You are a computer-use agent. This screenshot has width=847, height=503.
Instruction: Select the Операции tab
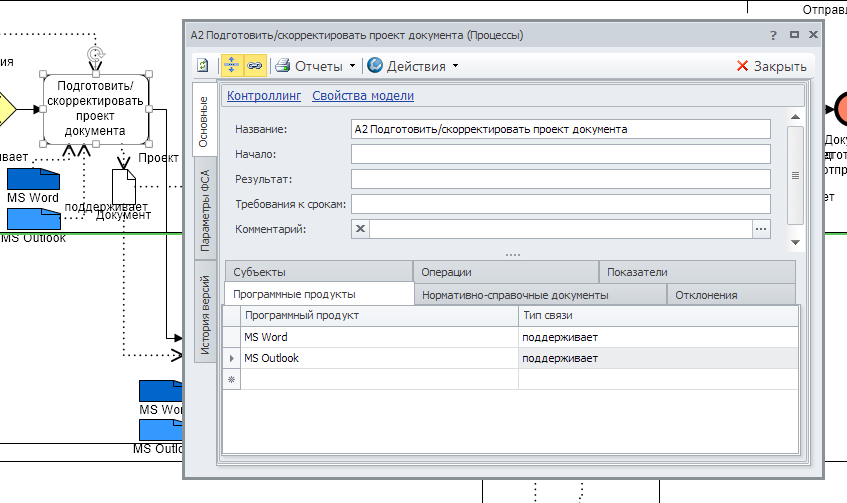tap(446, 272)
